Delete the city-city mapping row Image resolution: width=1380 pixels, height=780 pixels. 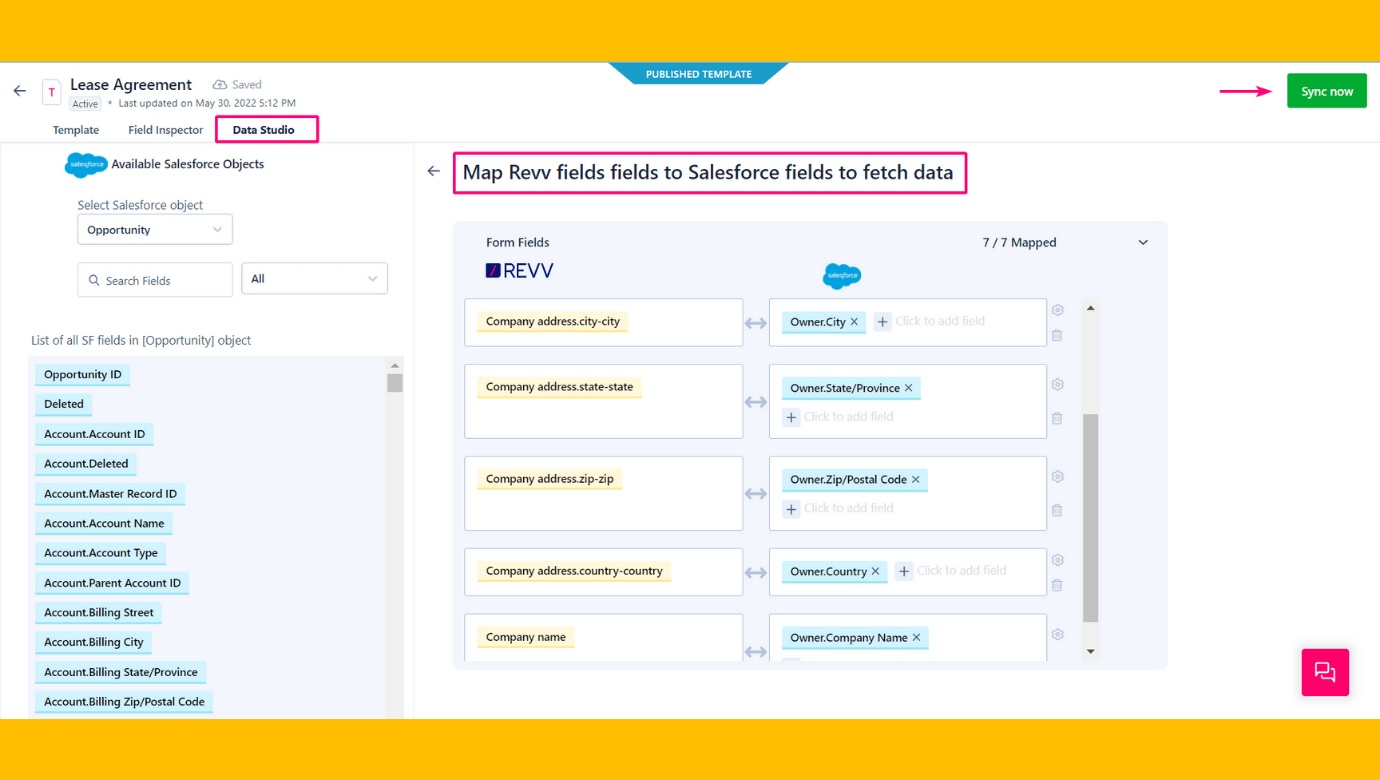point(1057,335)
